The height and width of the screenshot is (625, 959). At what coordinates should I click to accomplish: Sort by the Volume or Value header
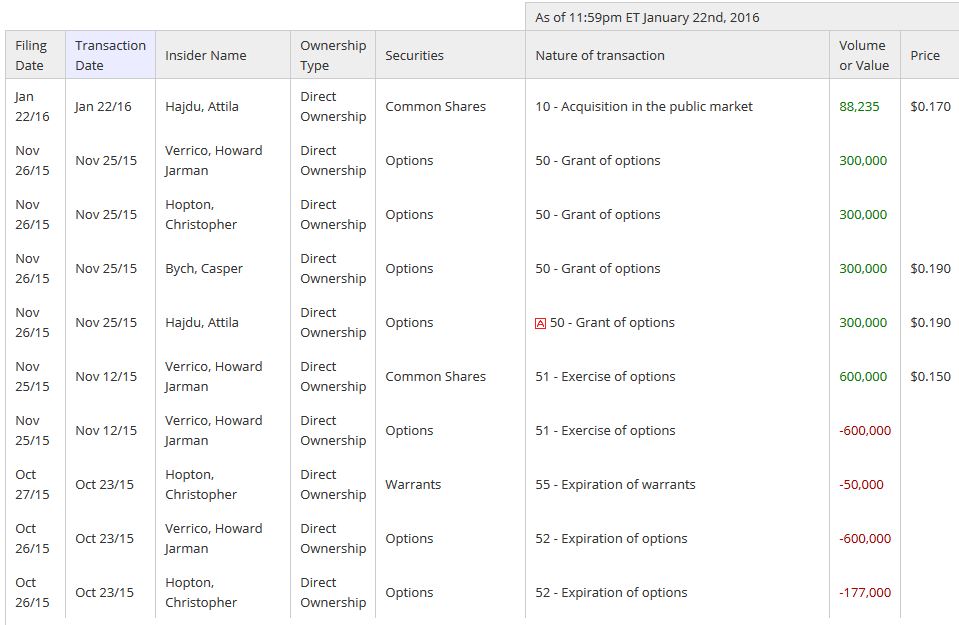[863, 56]
